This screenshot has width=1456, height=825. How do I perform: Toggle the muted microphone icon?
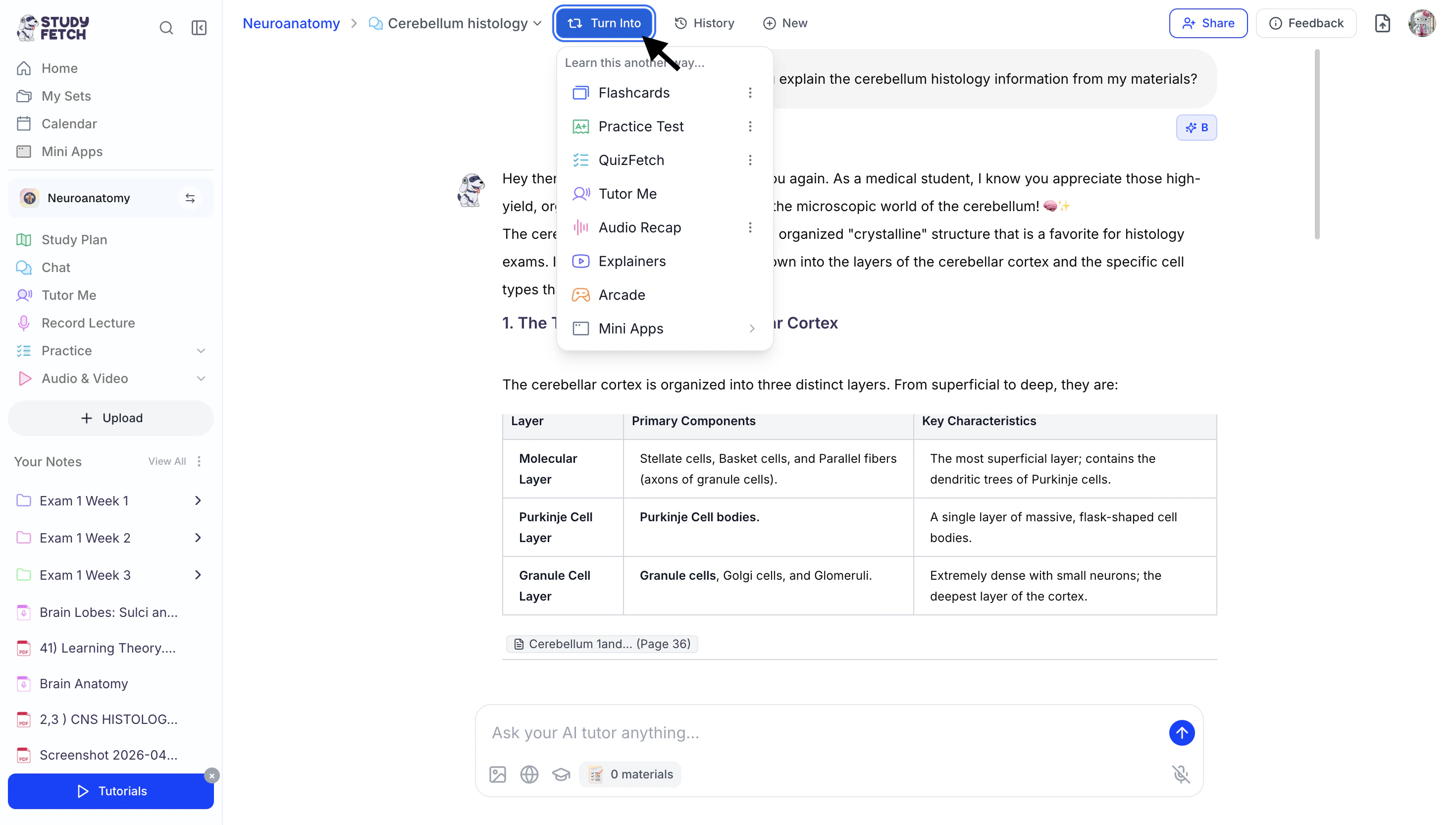(1181, 774)
